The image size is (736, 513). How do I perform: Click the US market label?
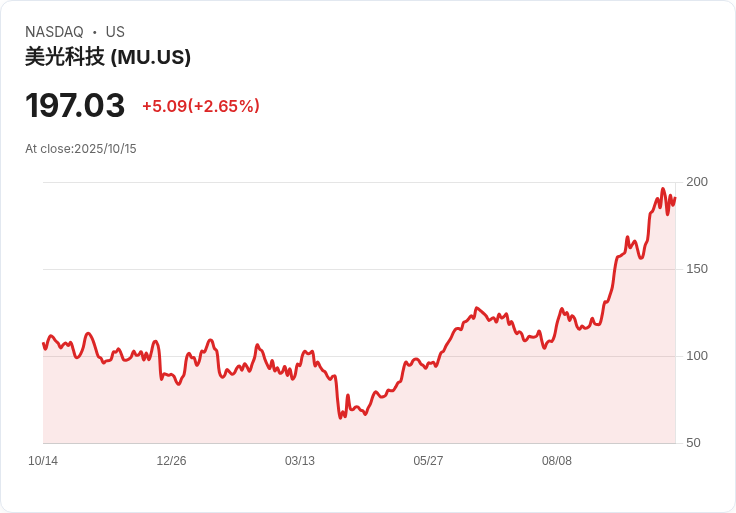click(115, 32)
